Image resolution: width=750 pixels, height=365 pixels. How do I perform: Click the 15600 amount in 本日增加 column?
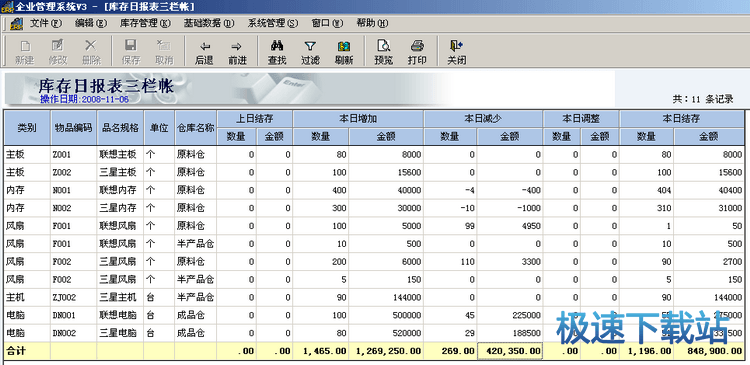386,172
